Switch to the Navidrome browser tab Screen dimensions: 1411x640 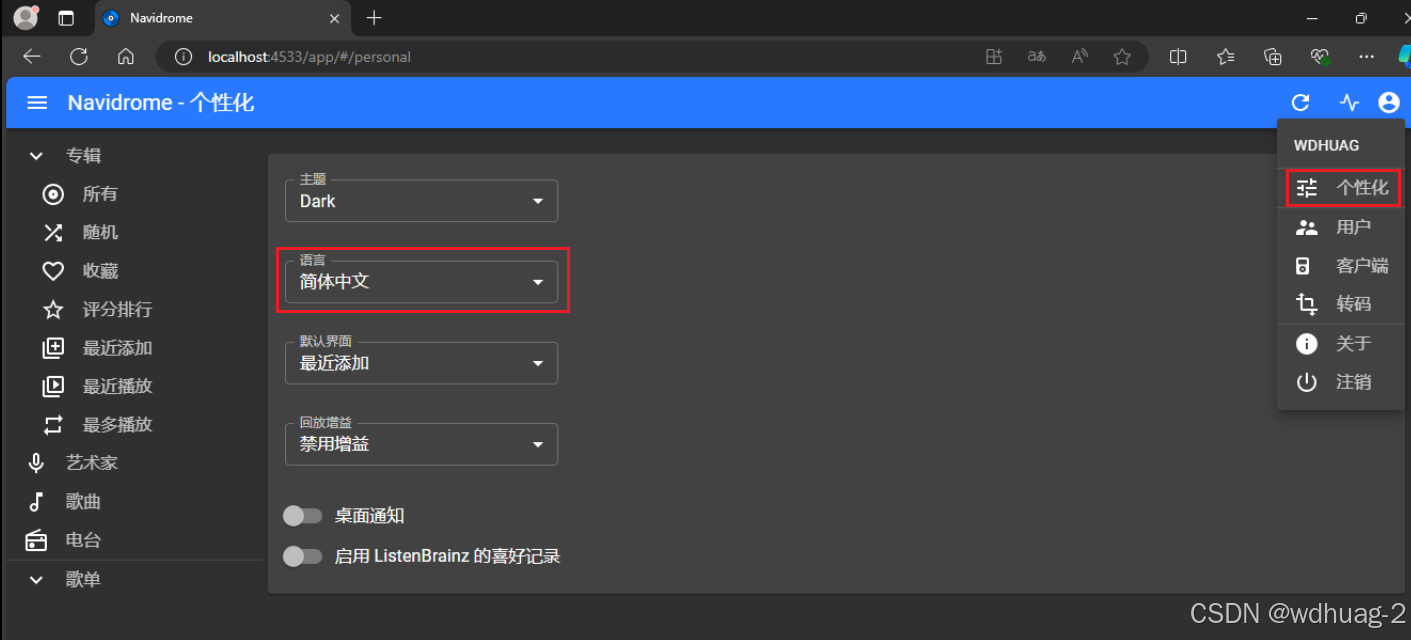coord(222,18)
